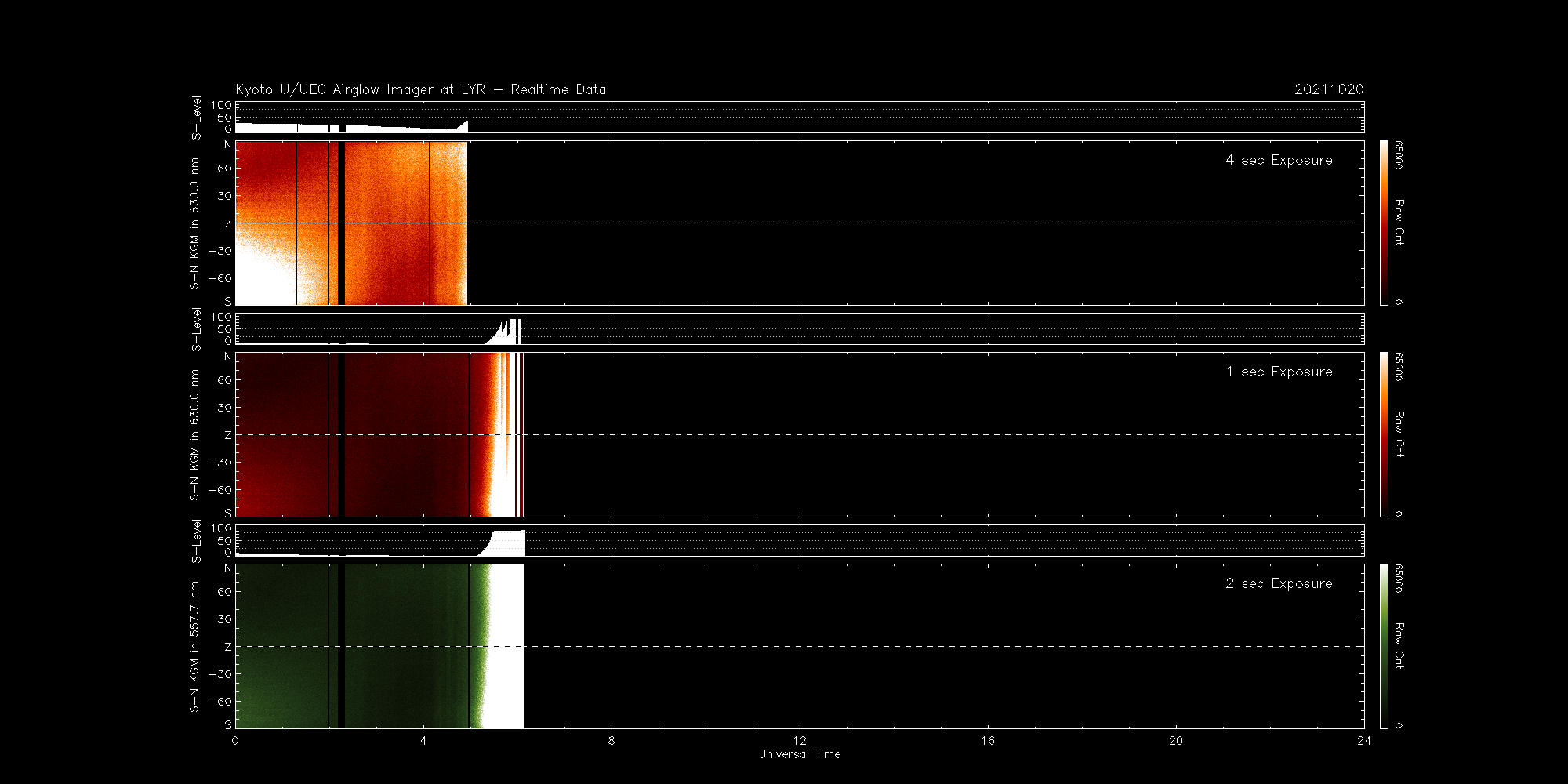Click the top 'S-Level' axis label

196,118
